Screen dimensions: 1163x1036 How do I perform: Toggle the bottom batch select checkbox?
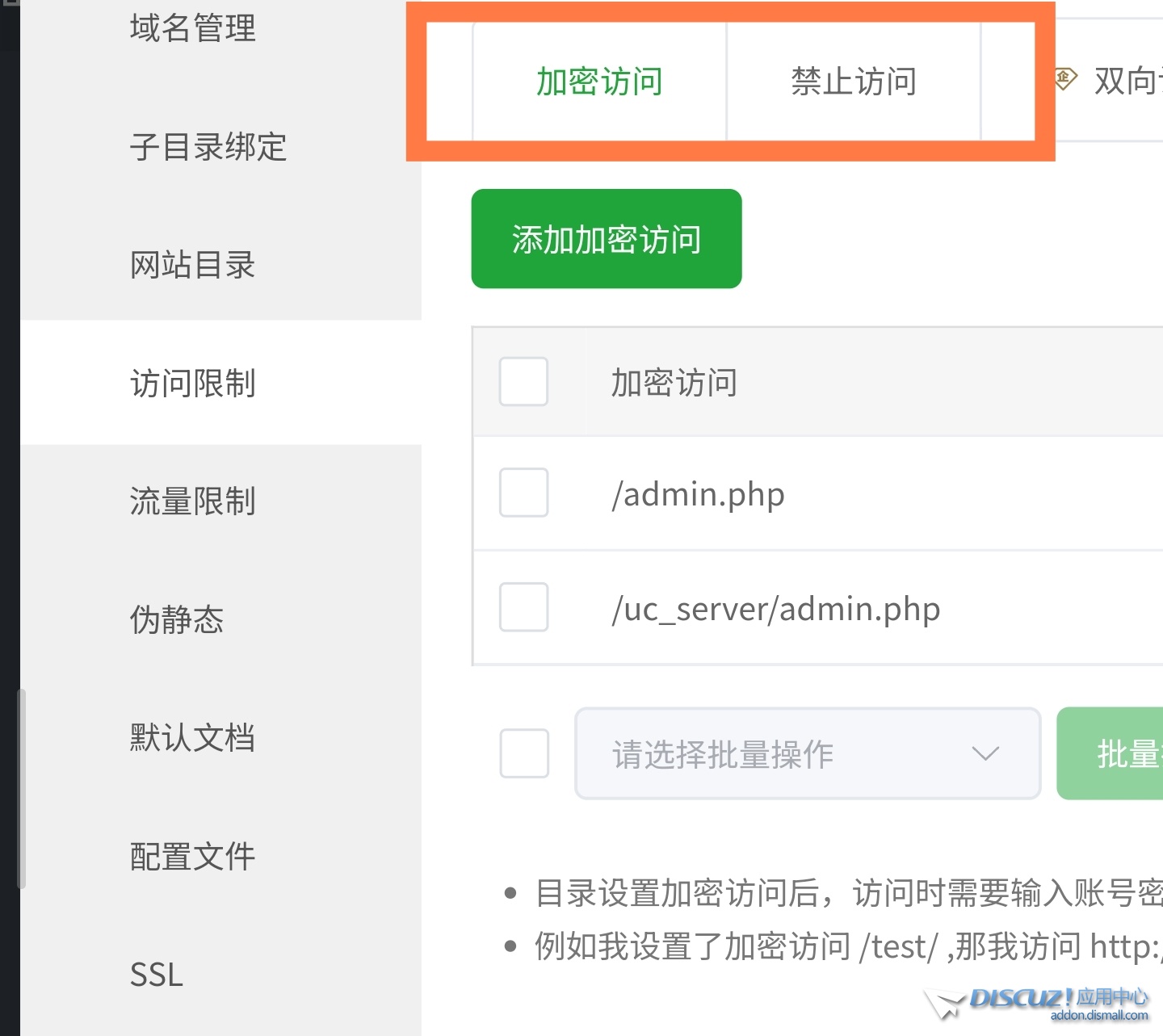(x=524, y=754)
